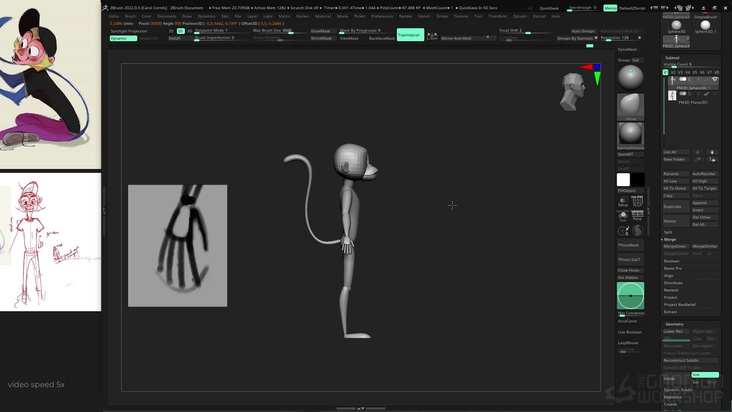The width and height of the screenshot is (732, 412).
Task: Collapse the Merge section
Action: pos(669,239)
